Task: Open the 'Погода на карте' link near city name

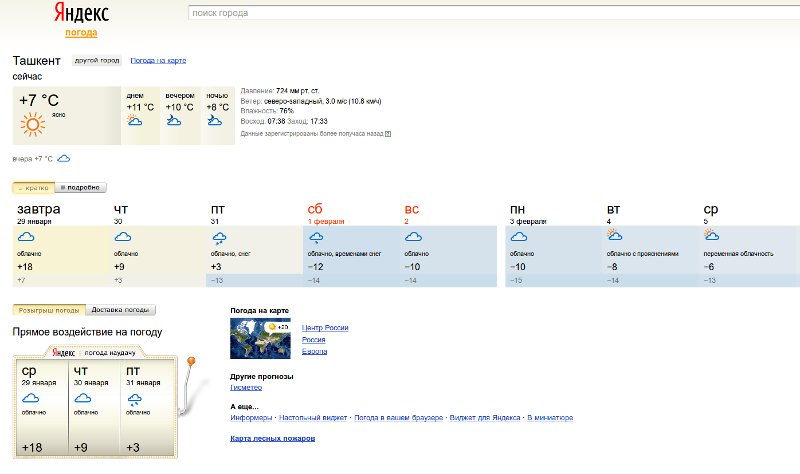Action: point(158,61)
